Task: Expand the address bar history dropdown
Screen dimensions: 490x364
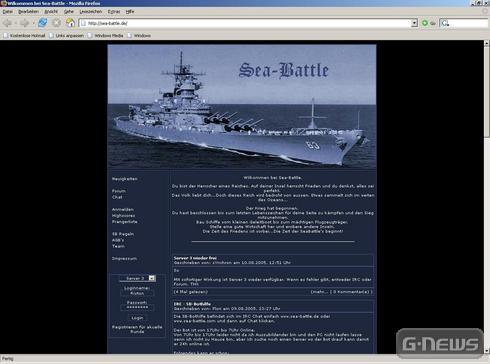Action: (414, 23)
